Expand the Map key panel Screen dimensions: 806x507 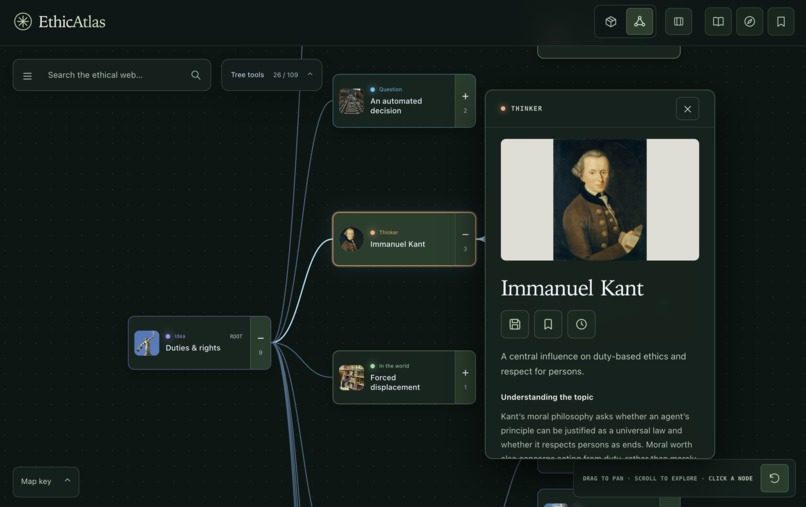46,481
